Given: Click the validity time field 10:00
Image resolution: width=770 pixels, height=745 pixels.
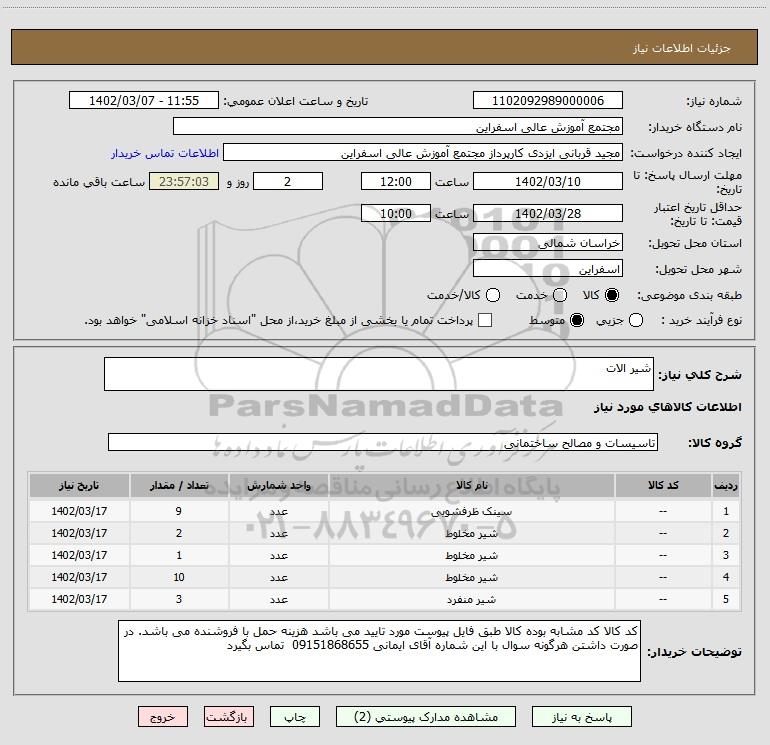Looking at the screenshot, I should click(x=396, y=213).
